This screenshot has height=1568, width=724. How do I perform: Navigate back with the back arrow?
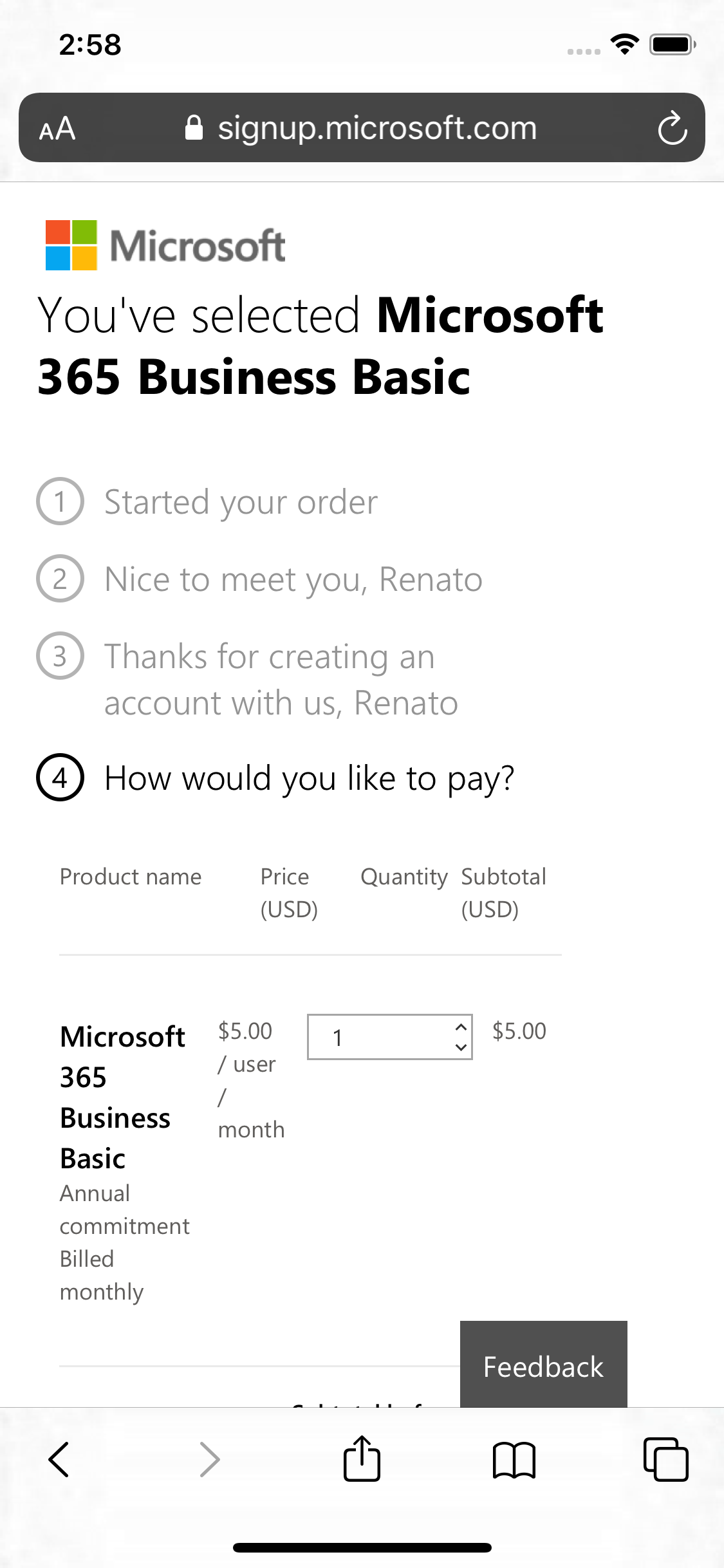pos(59,1459)
